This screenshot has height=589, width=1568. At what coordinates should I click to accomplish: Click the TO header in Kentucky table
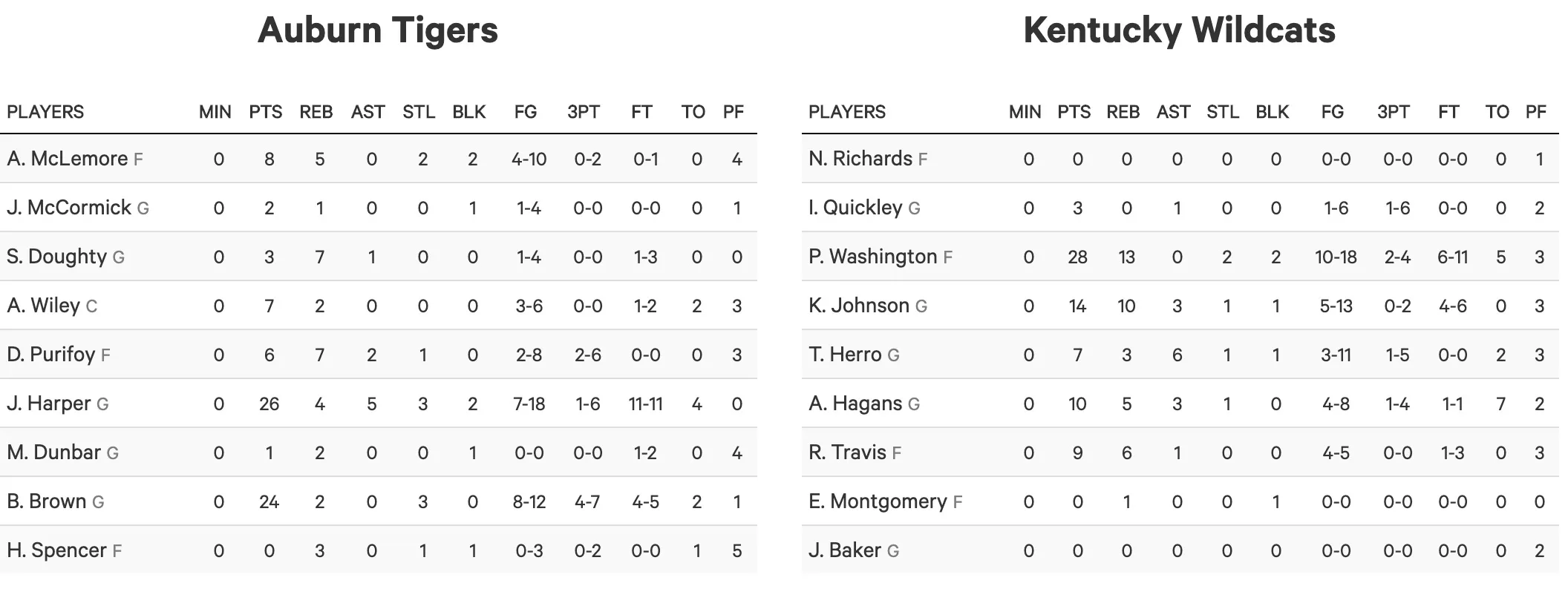click(x=1497, y=112)
